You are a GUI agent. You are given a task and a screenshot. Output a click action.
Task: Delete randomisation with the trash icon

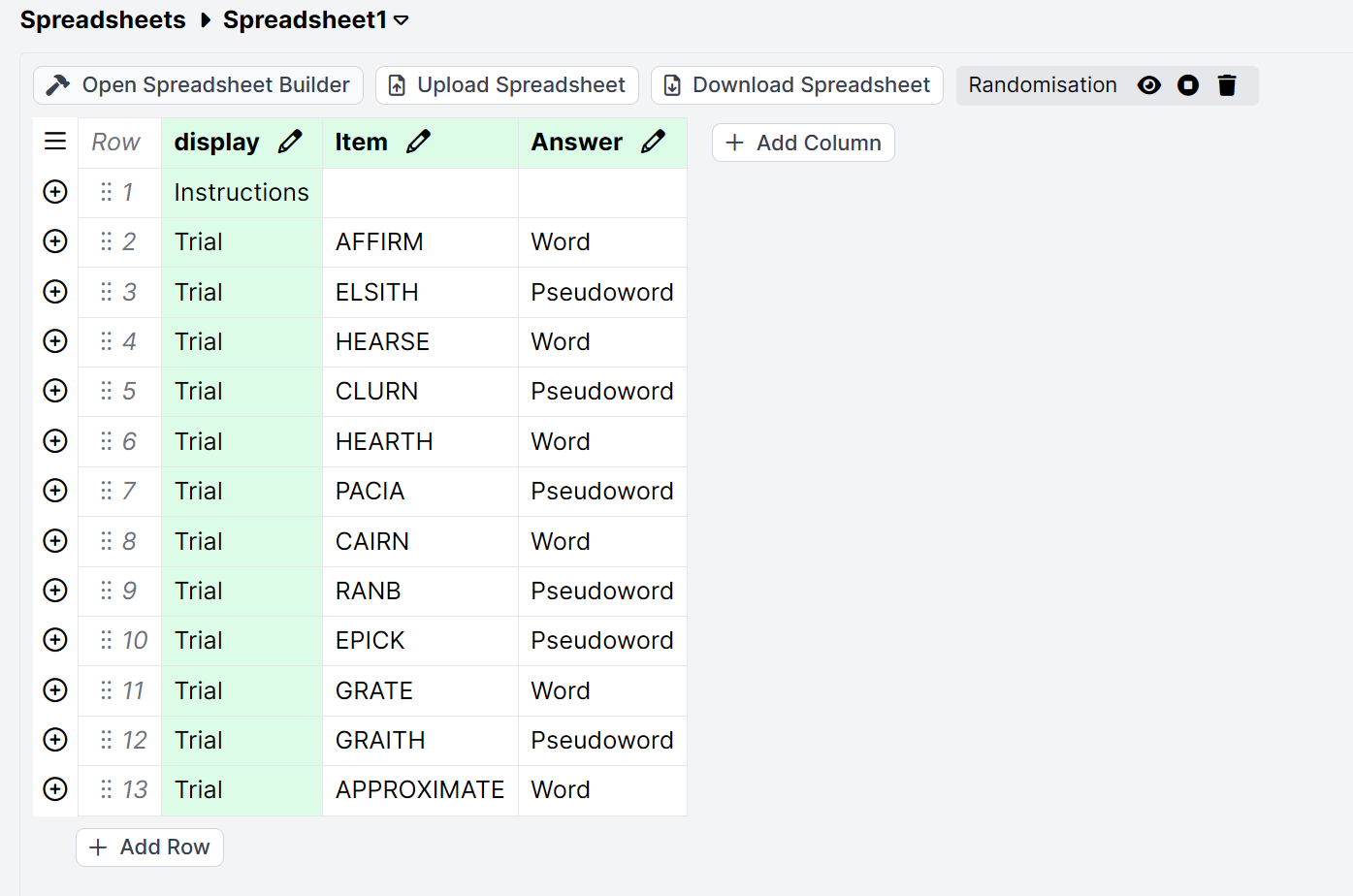pos(1227,85)
